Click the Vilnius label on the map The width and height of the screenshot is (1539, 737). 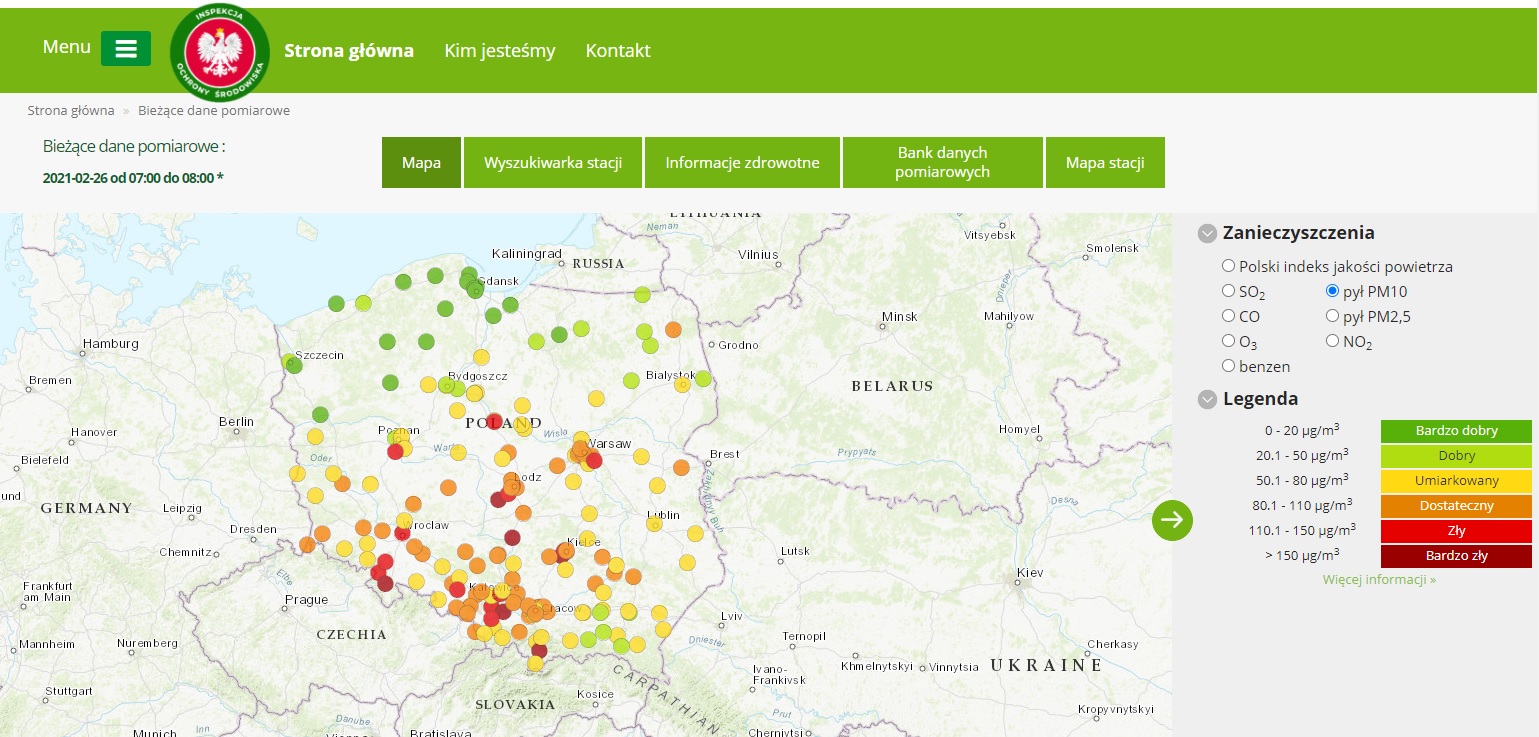[x=757, y=255]
